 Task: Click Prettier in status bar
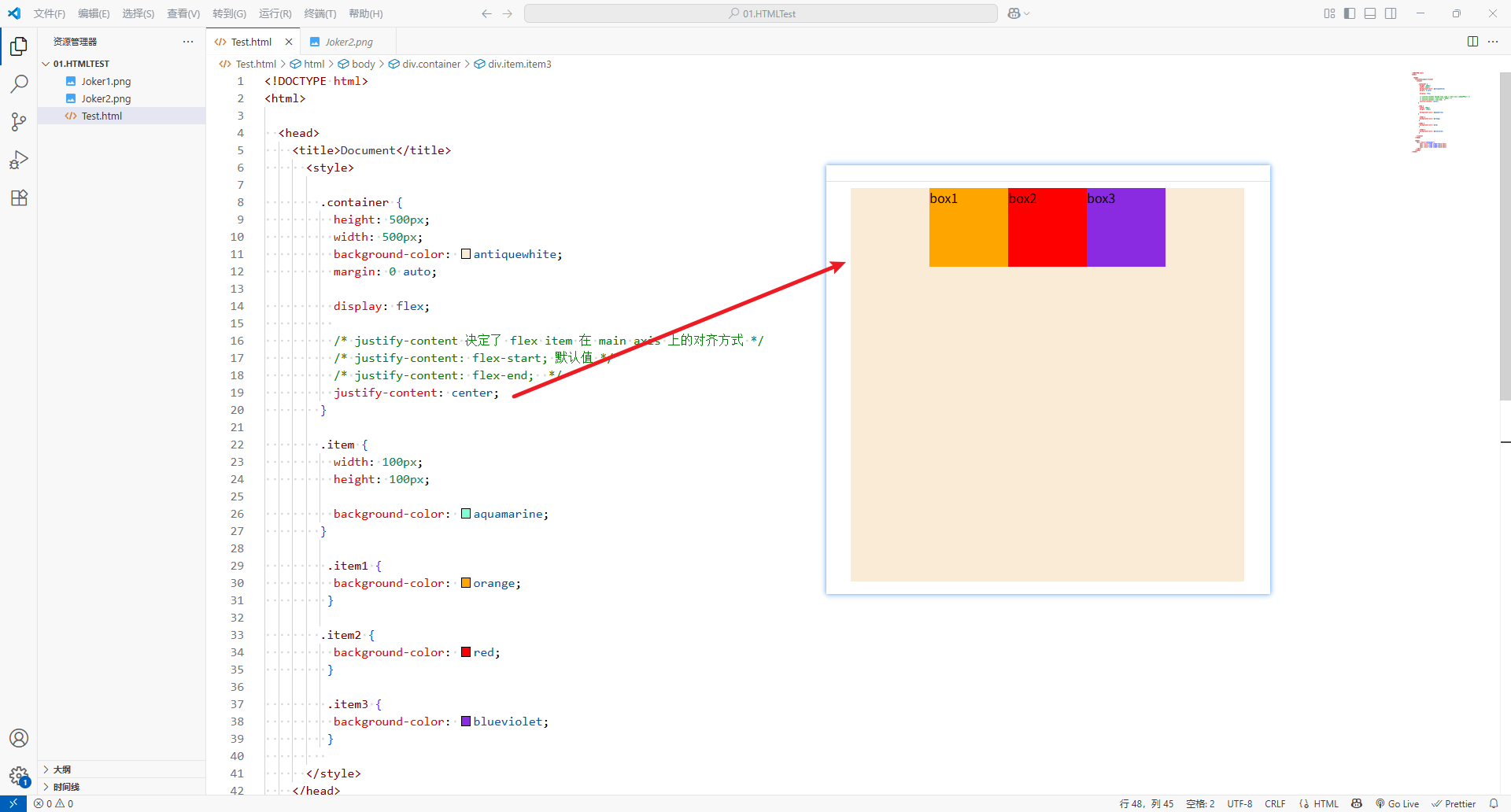[1454, 803]
